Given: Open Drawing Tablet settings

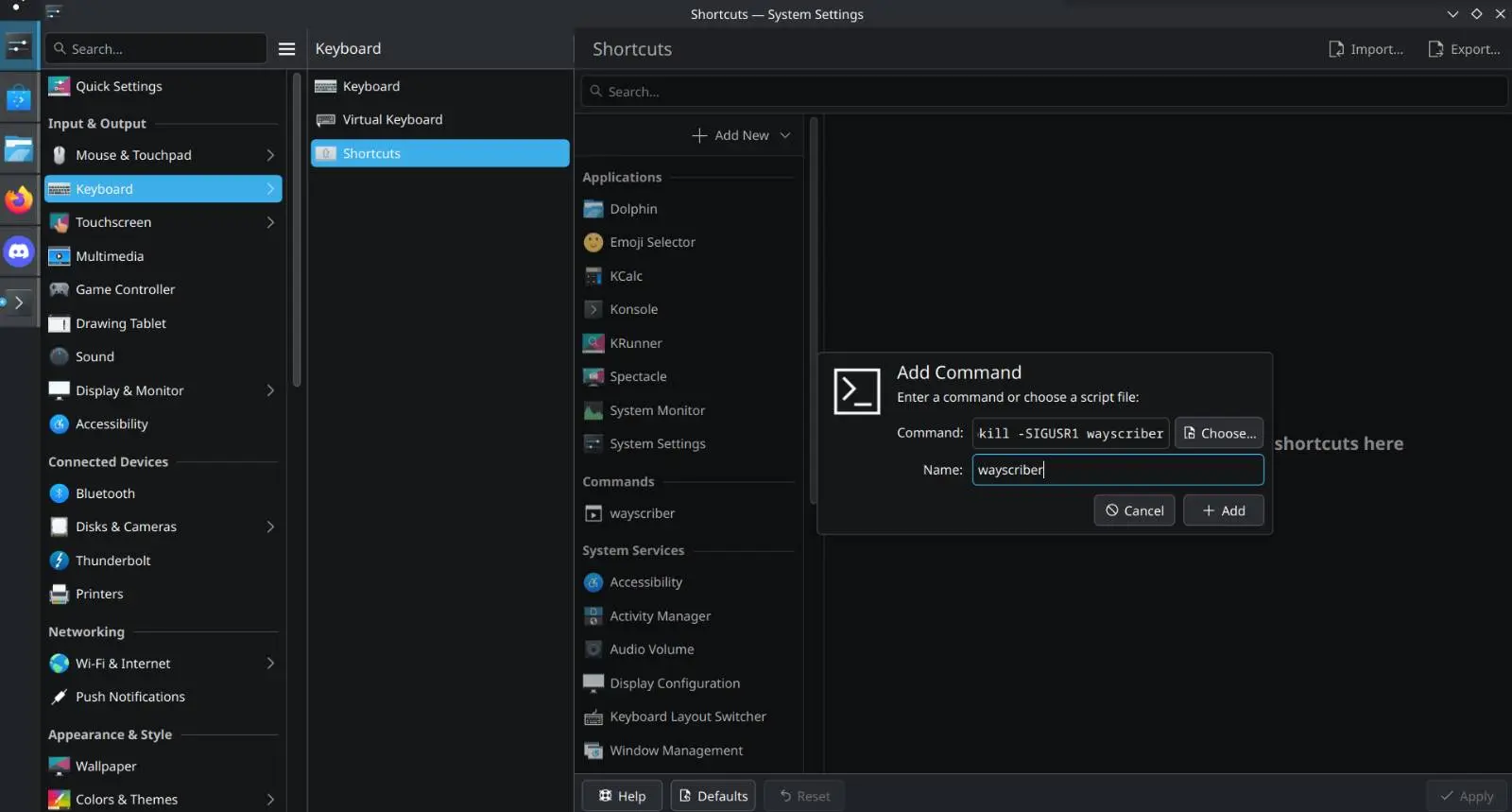Looking at the screenshot, I should coord(163,323).
